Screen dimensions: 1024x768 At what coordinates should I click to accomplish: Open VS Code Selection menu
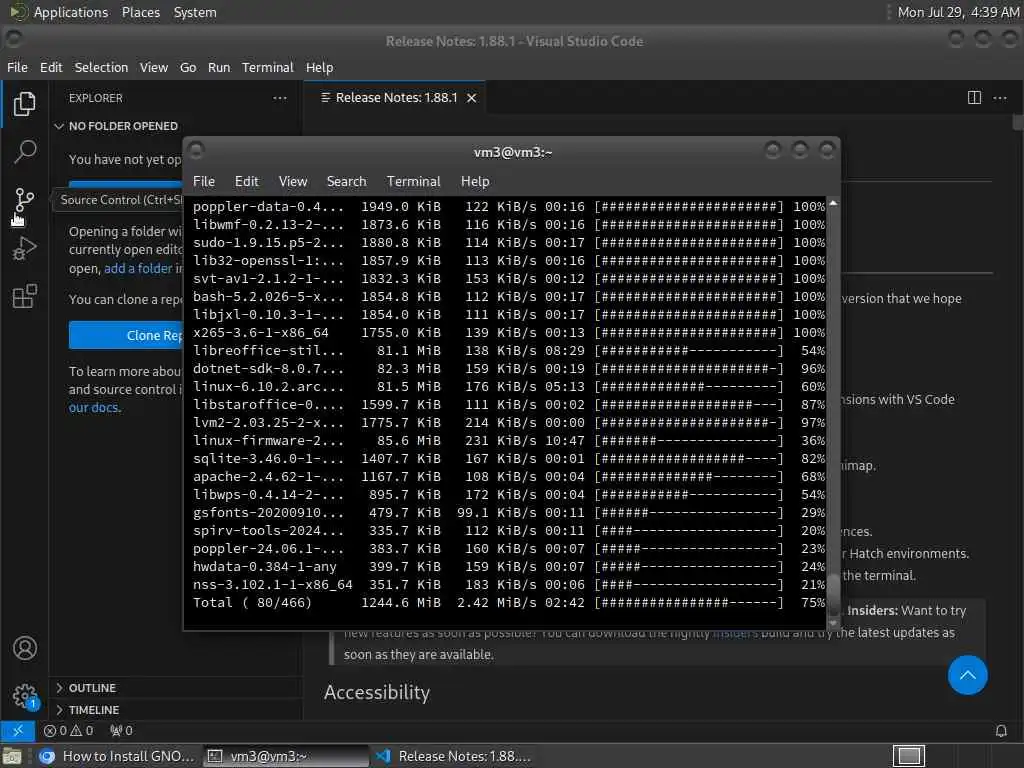coord(101,67)
